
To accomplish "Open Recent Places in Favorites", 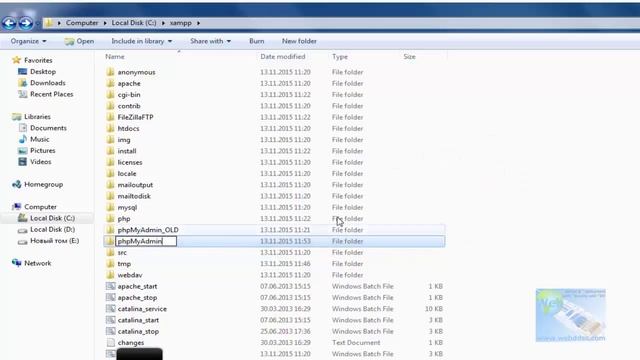I will click(51, 94).
